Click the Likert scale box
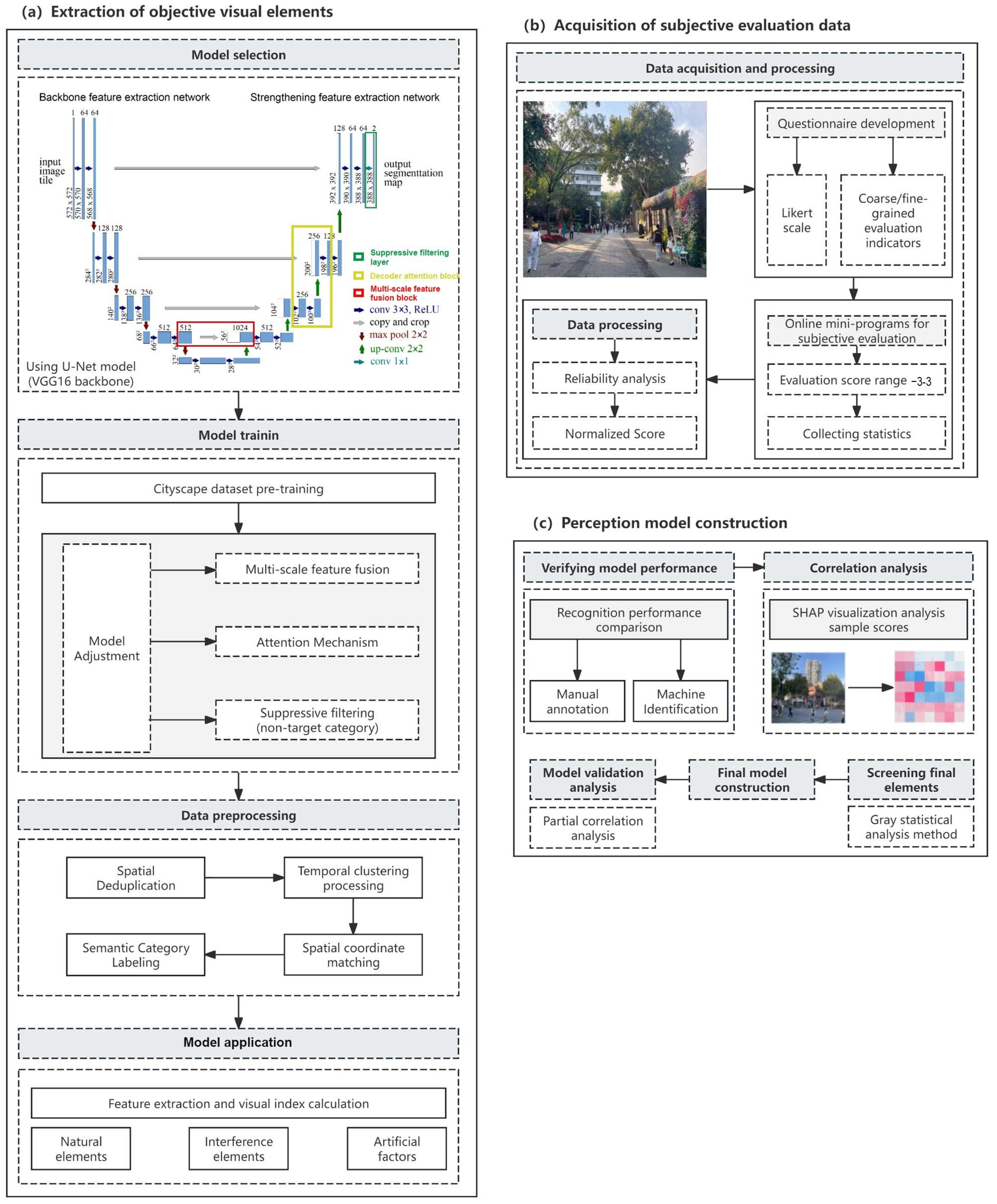The image size is (997, 1204). tap(796, 220)
